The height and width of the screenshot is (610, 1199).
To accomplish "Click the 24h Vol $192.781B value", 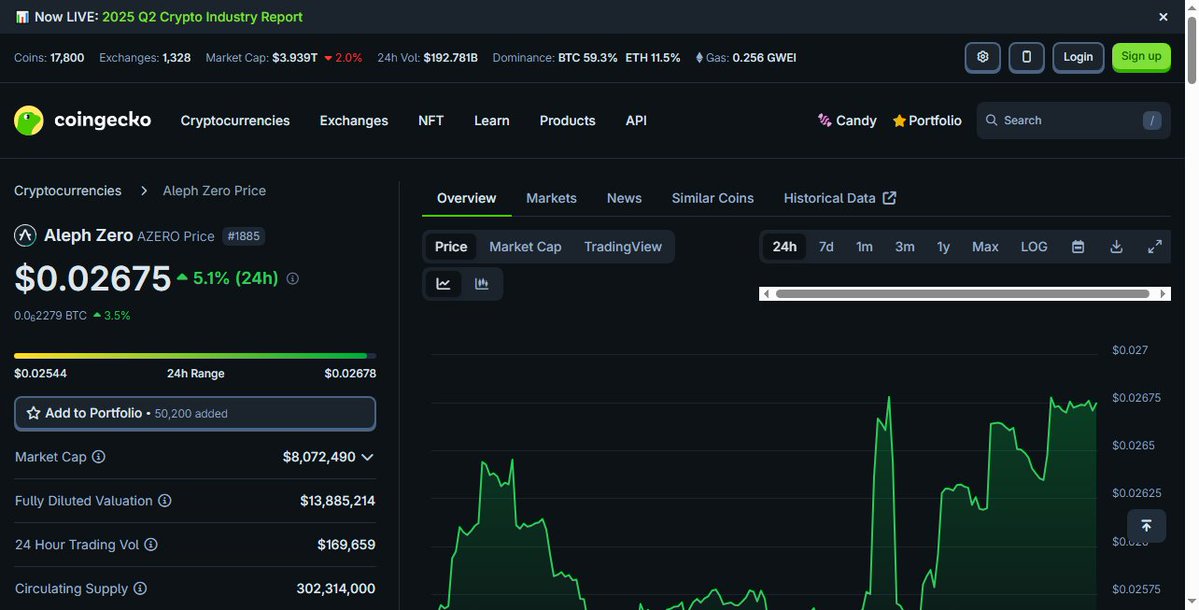I will click(x=450, y=57).
